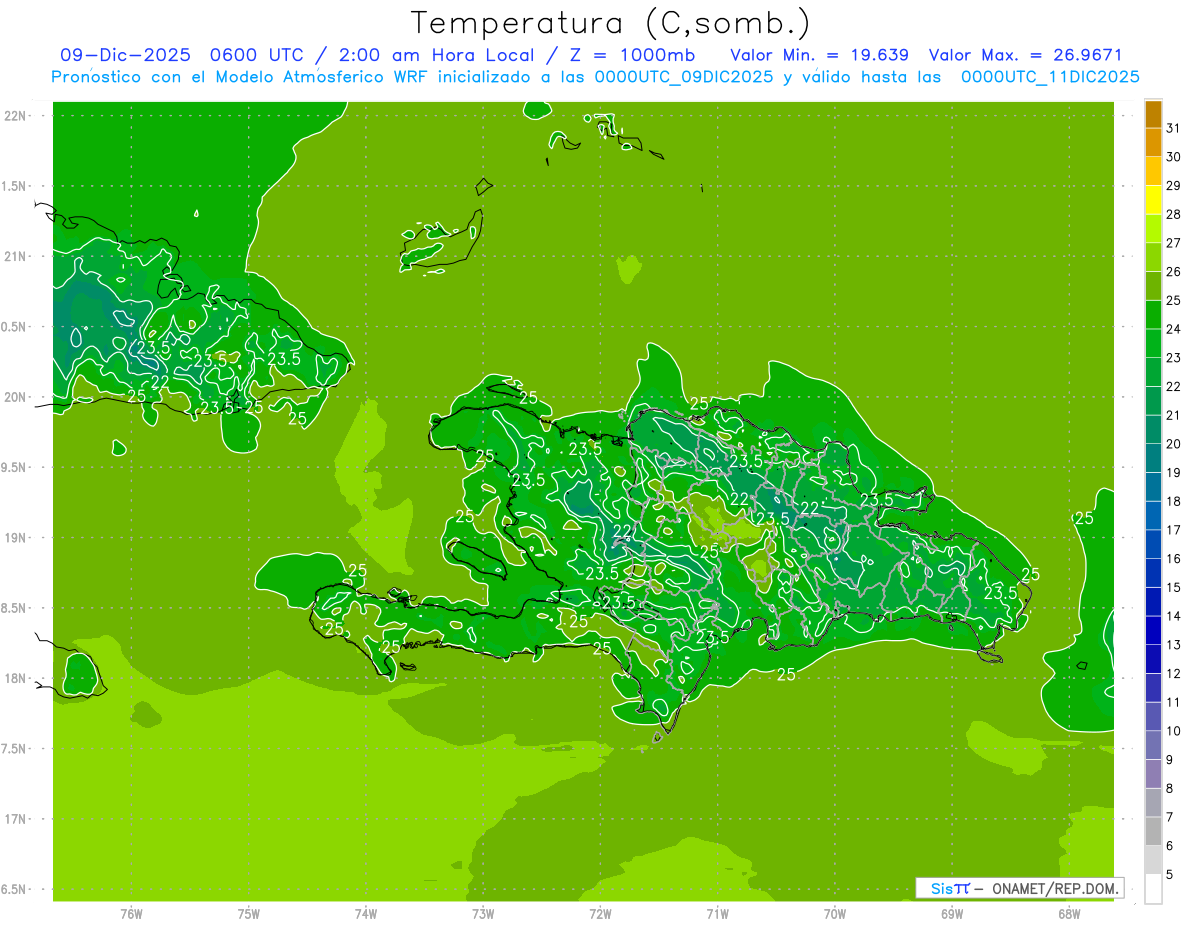
Task: Click the 'Temperatura (C,somb.)' title
Action: (610, 23)
